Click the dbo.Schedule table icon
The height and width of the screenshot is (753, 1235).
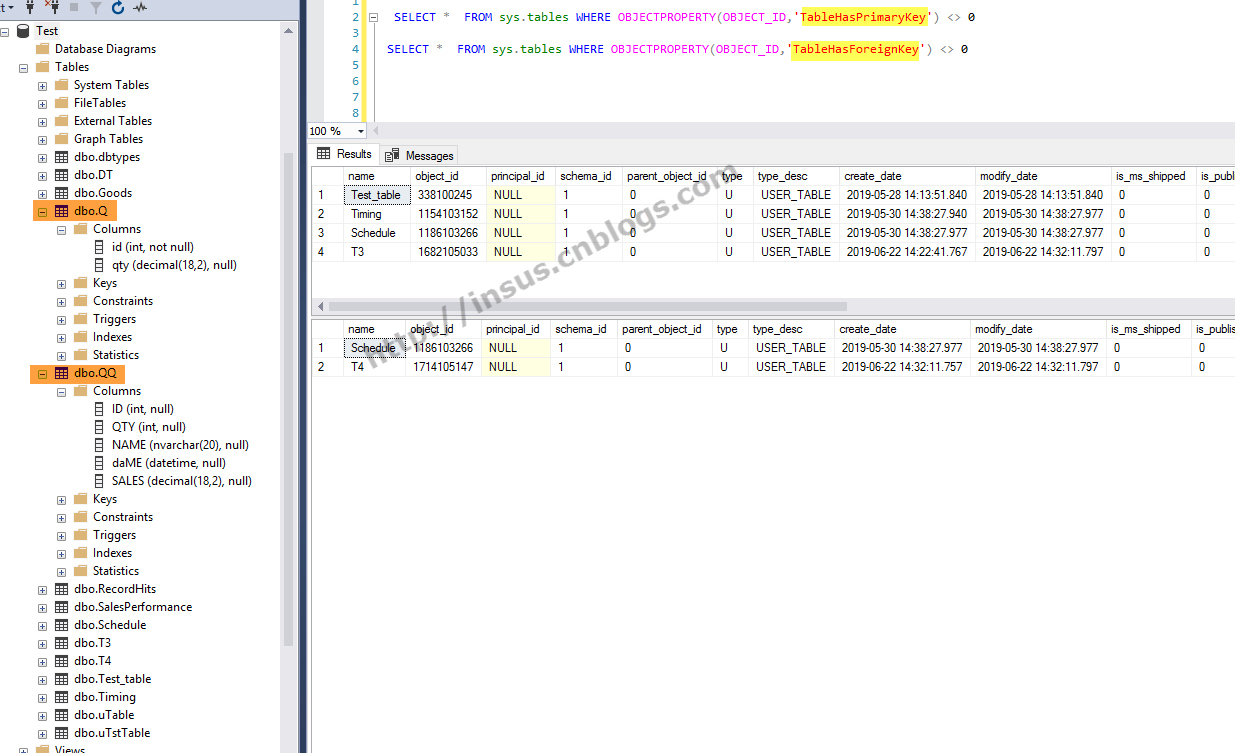[62, 625]
